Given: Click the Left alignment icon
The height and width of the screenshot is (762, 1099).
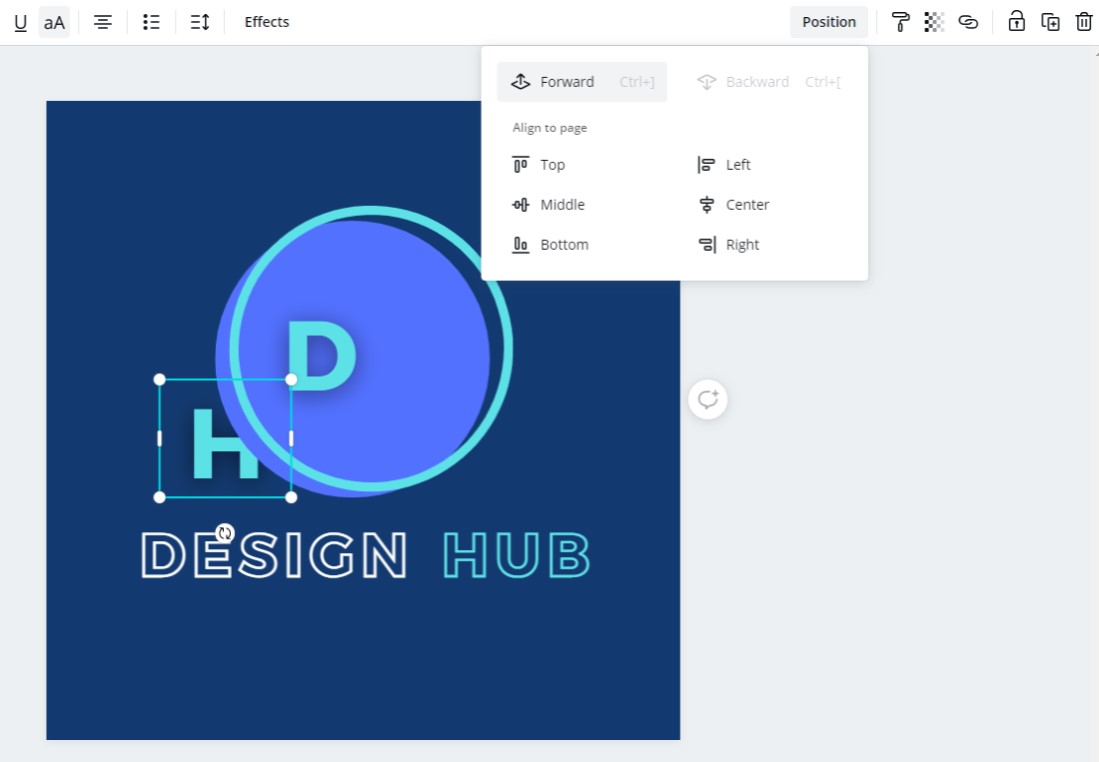Looking at the screenshot, I should [706, 165].
